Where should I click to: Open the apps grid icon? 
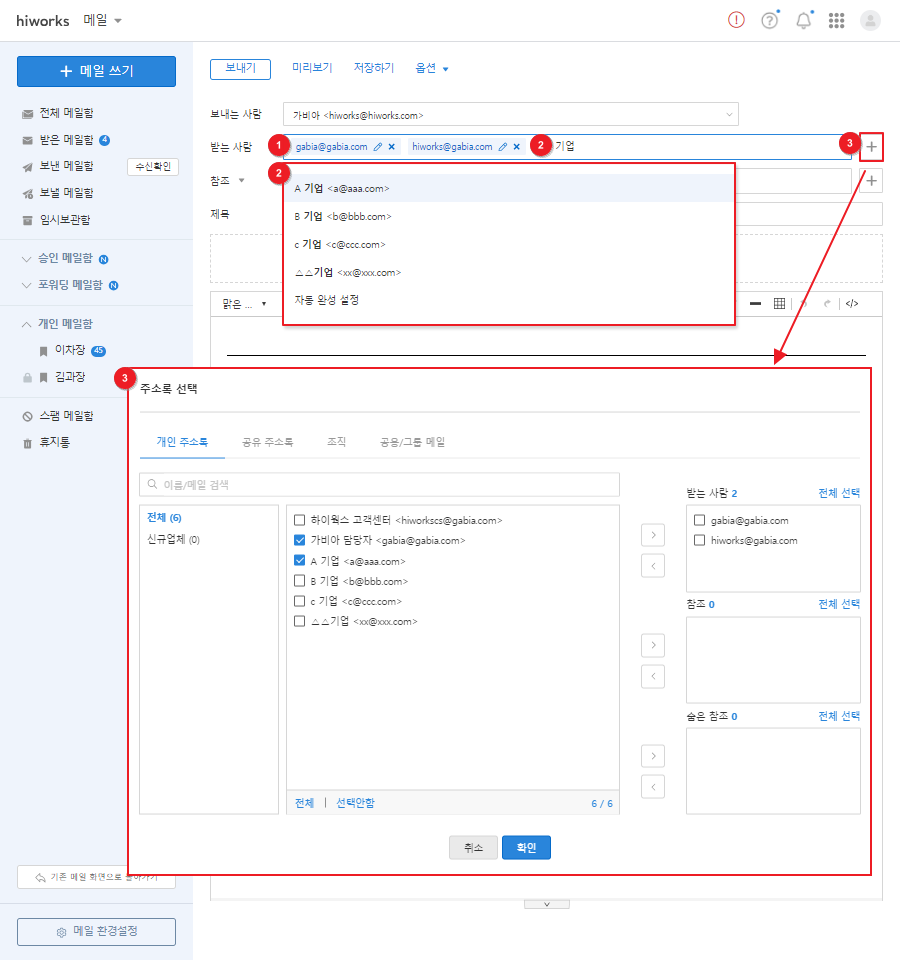click(837, 20)
